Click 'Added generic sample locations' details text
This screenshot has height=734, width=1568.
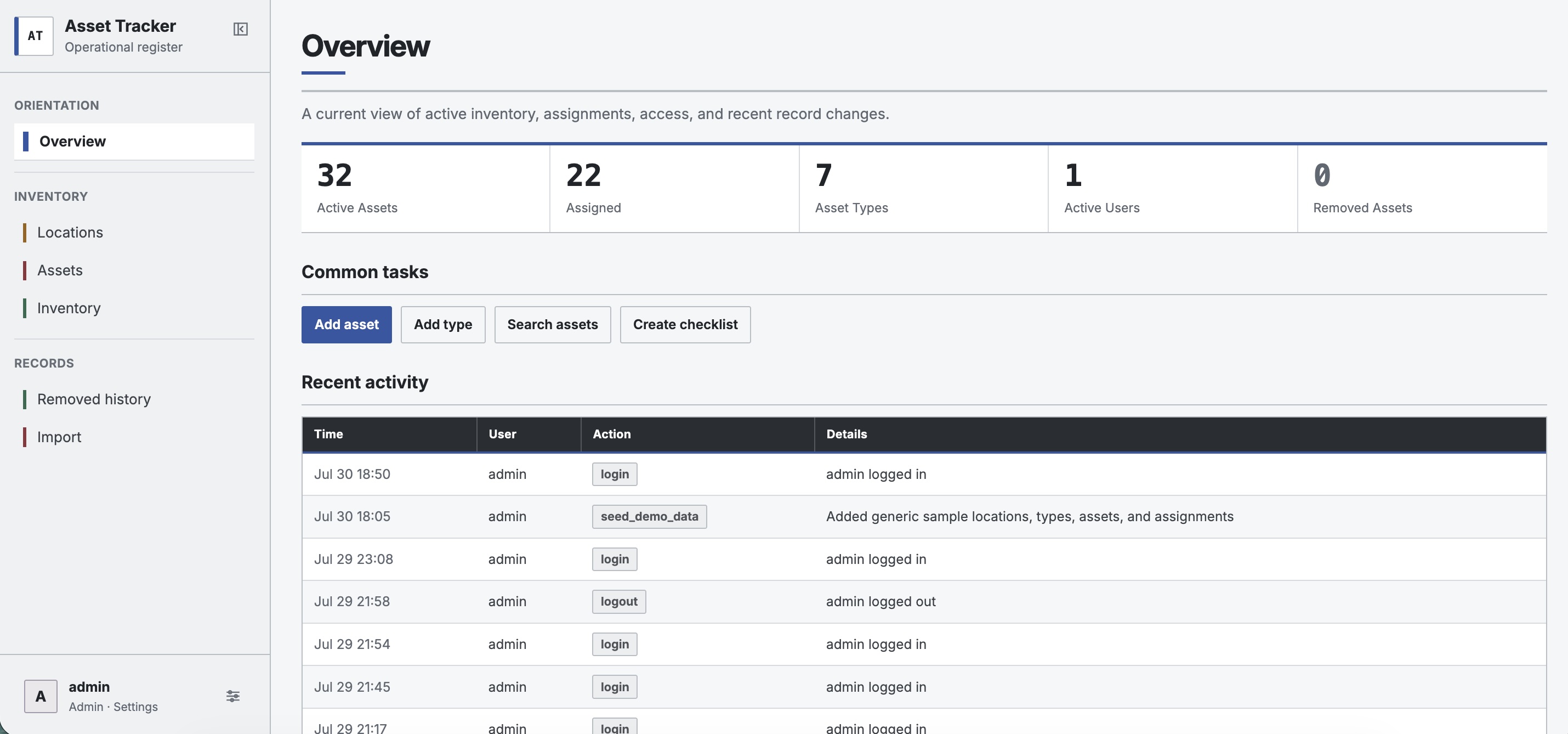pyautogui.click(x=1030, y=517)
